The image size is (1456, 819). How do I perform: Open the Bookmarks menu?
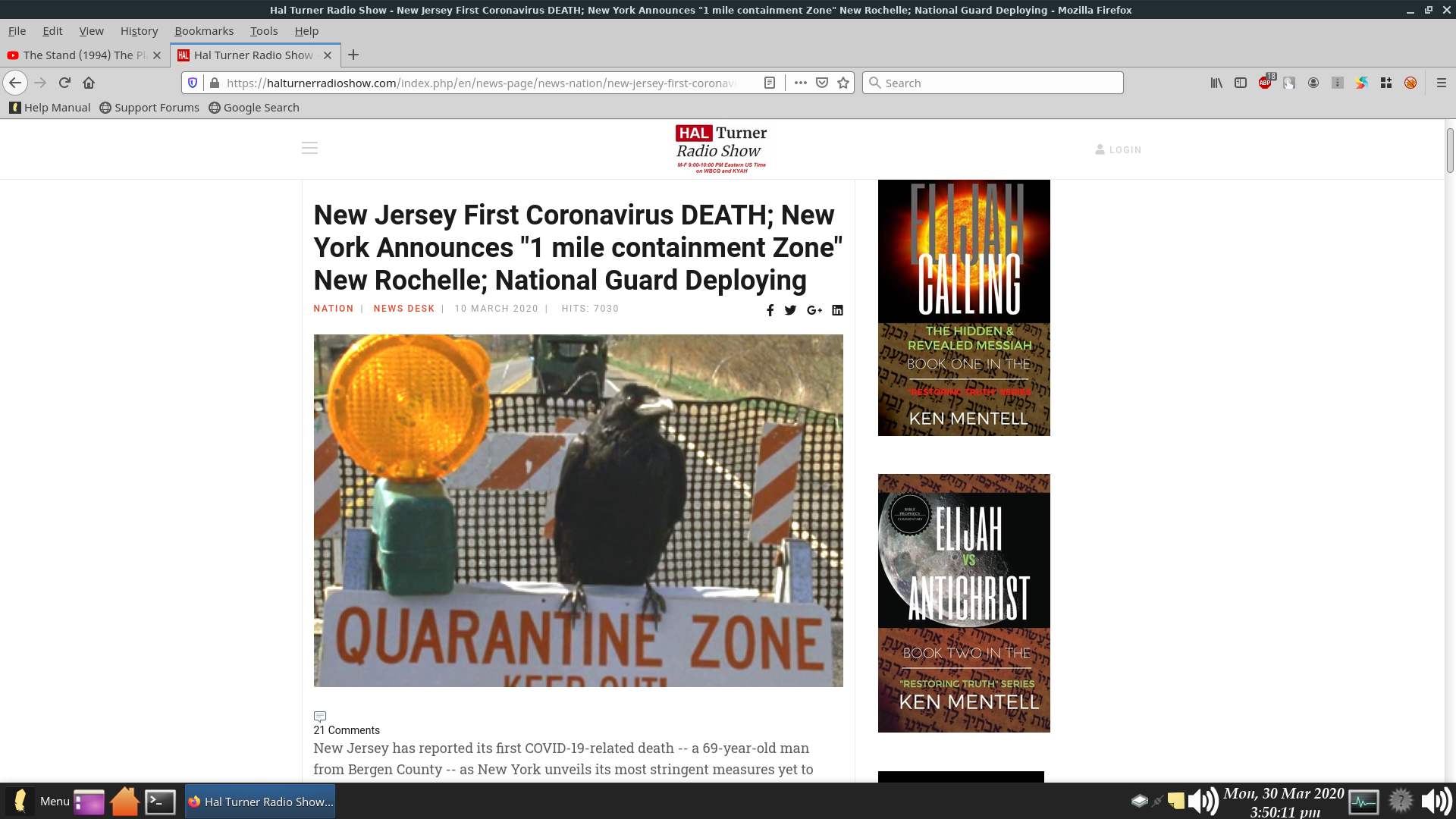pyautogui.click(x=204, y=31)
